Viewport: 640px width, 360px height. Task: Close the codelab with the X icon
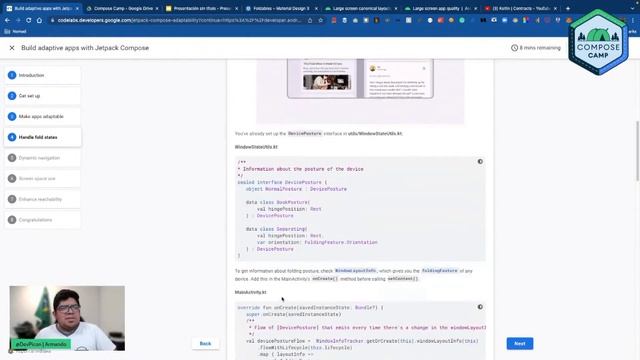[x=12, y=48]
